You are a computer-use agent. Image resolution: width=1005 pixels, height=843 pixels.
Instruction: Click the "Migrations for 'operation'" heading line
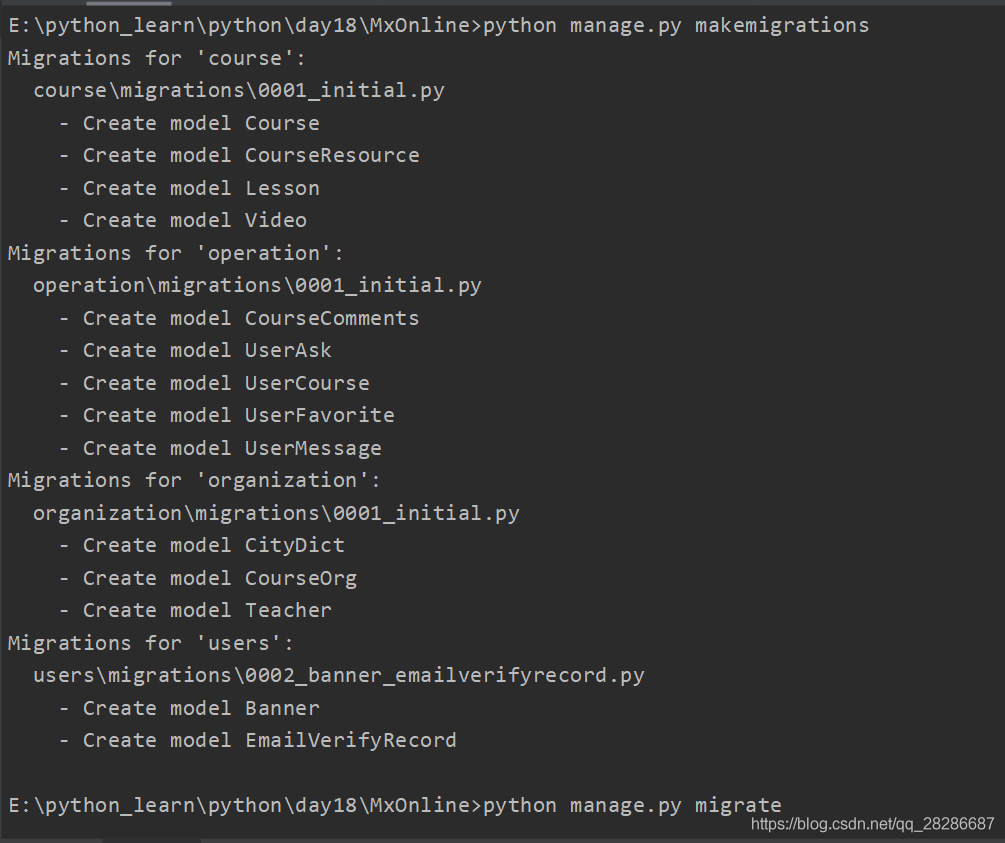[175, 253]
